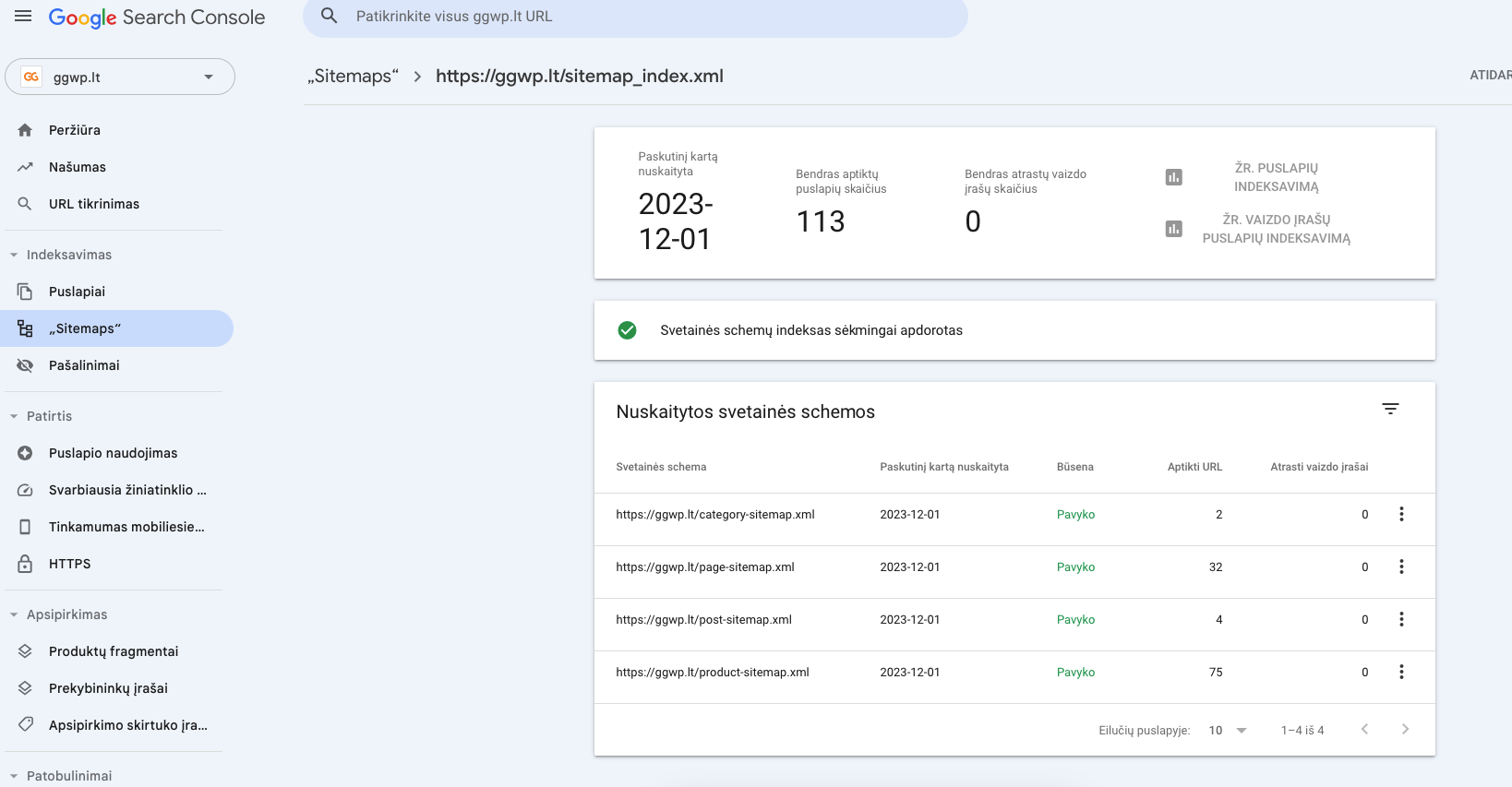Sort by Paskutinį kartą nuskaityta column
Screen dimensions: 1512x787
point(944,467)
